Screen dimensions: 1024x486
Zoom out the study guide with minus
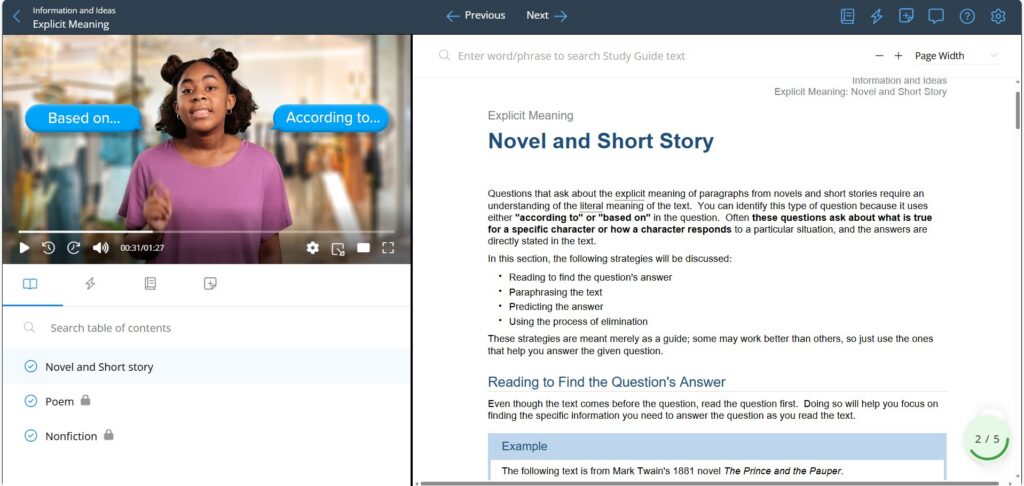coord(880,56)
